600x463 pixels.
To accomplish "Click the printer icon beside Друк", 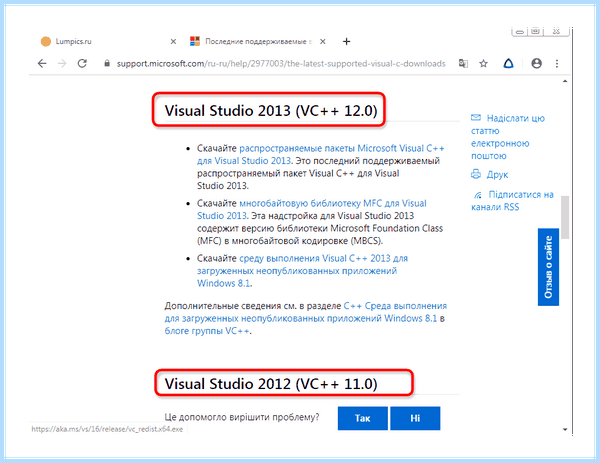I will (x=476, y=174).
